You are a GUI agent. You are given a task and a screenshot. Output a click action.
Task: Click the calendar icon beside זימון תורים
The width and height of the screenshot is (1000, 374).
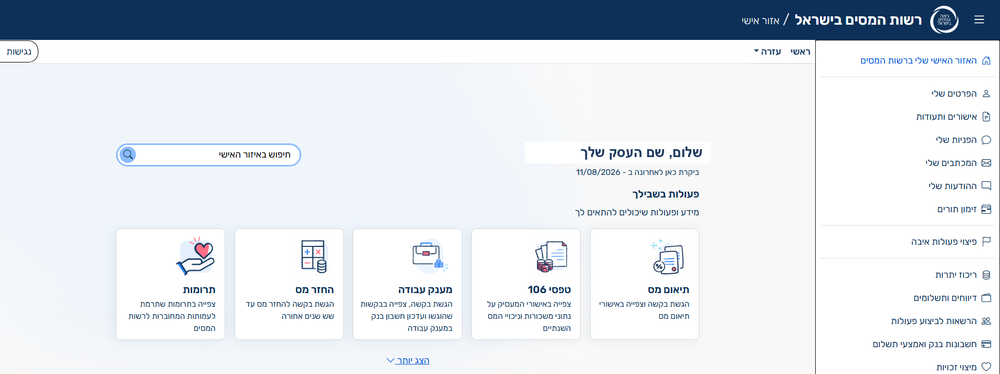pos(987,209)
